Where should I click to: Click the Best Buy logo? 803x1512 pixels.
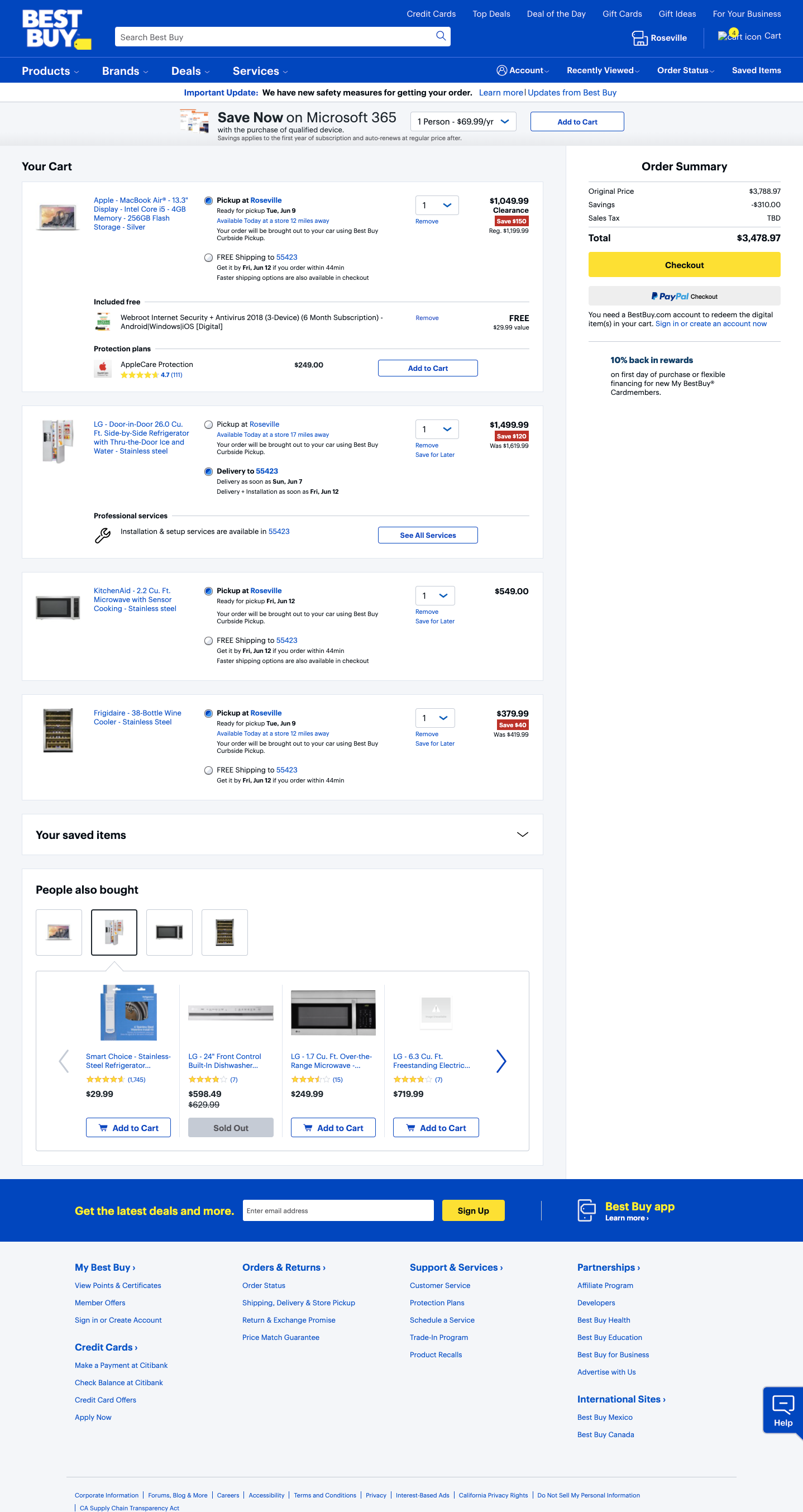coord(56,28)
